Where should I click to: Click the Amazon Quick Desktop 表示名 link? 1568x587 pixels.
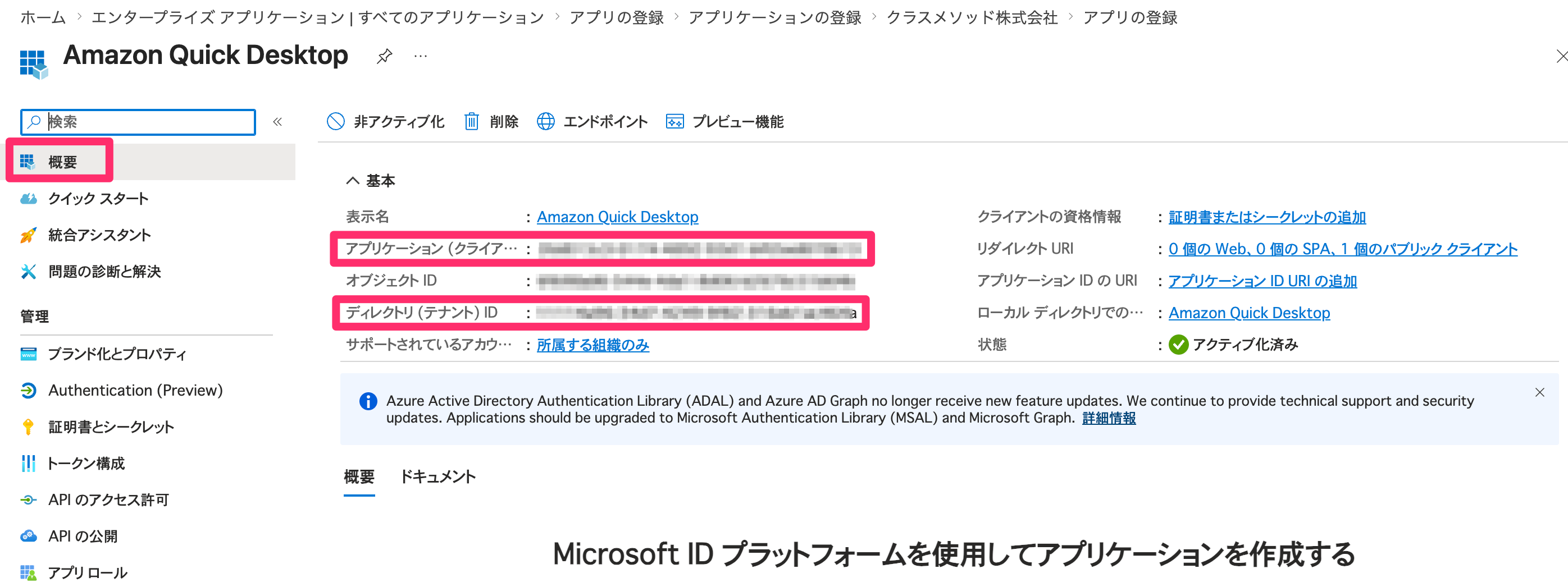click(x=617, y=217)
